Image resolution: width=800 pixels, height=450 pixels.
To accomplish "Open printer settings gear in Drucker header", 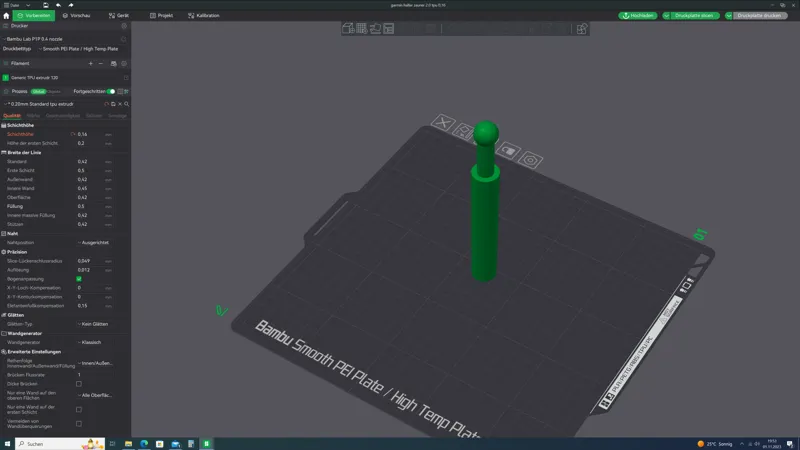I will pos(124,26).
